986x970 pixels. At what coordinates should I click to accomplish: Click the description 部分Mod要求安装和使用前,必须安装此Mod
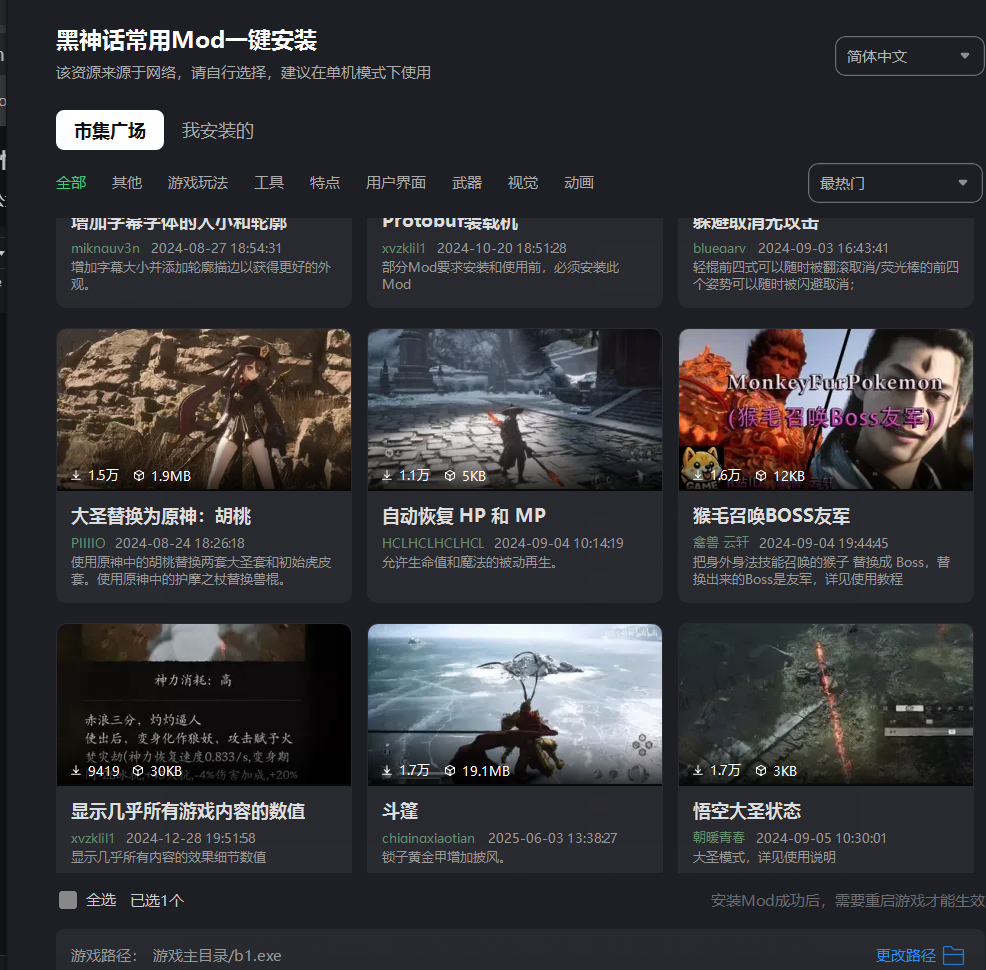[501, 276]
